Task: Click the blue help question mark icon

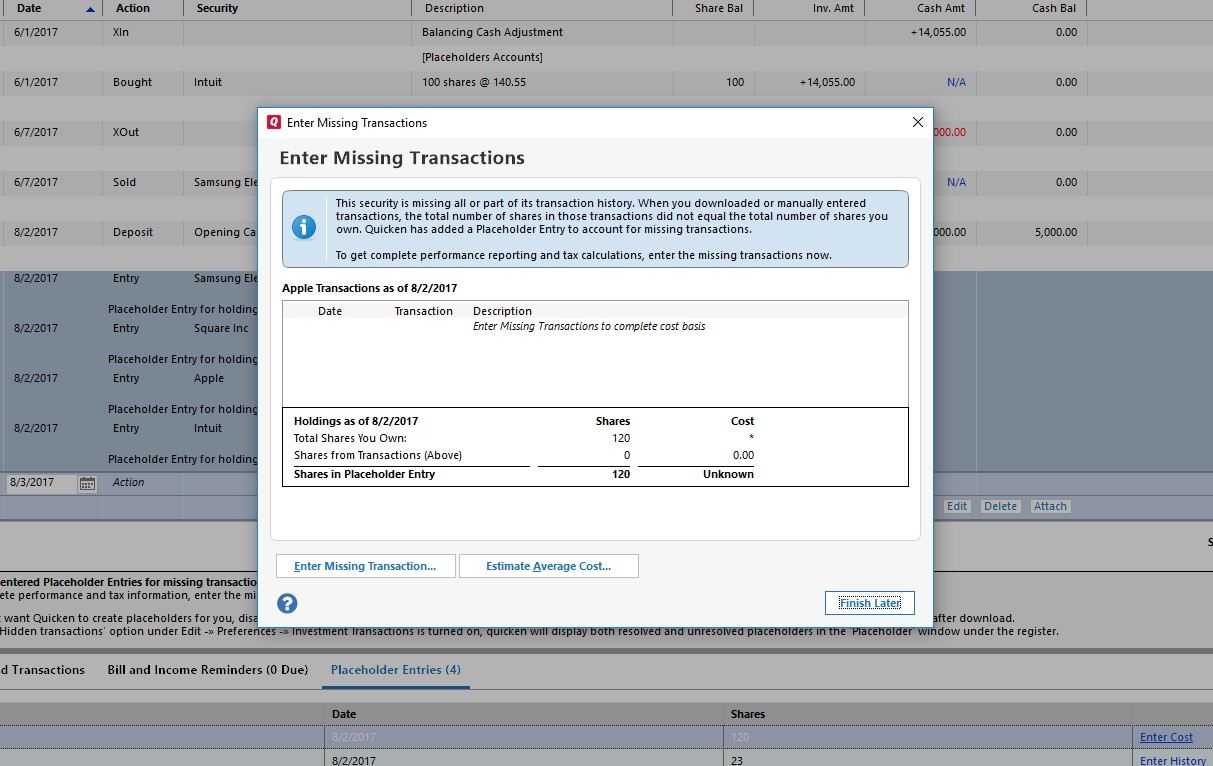Action: [x=287, y=603]
